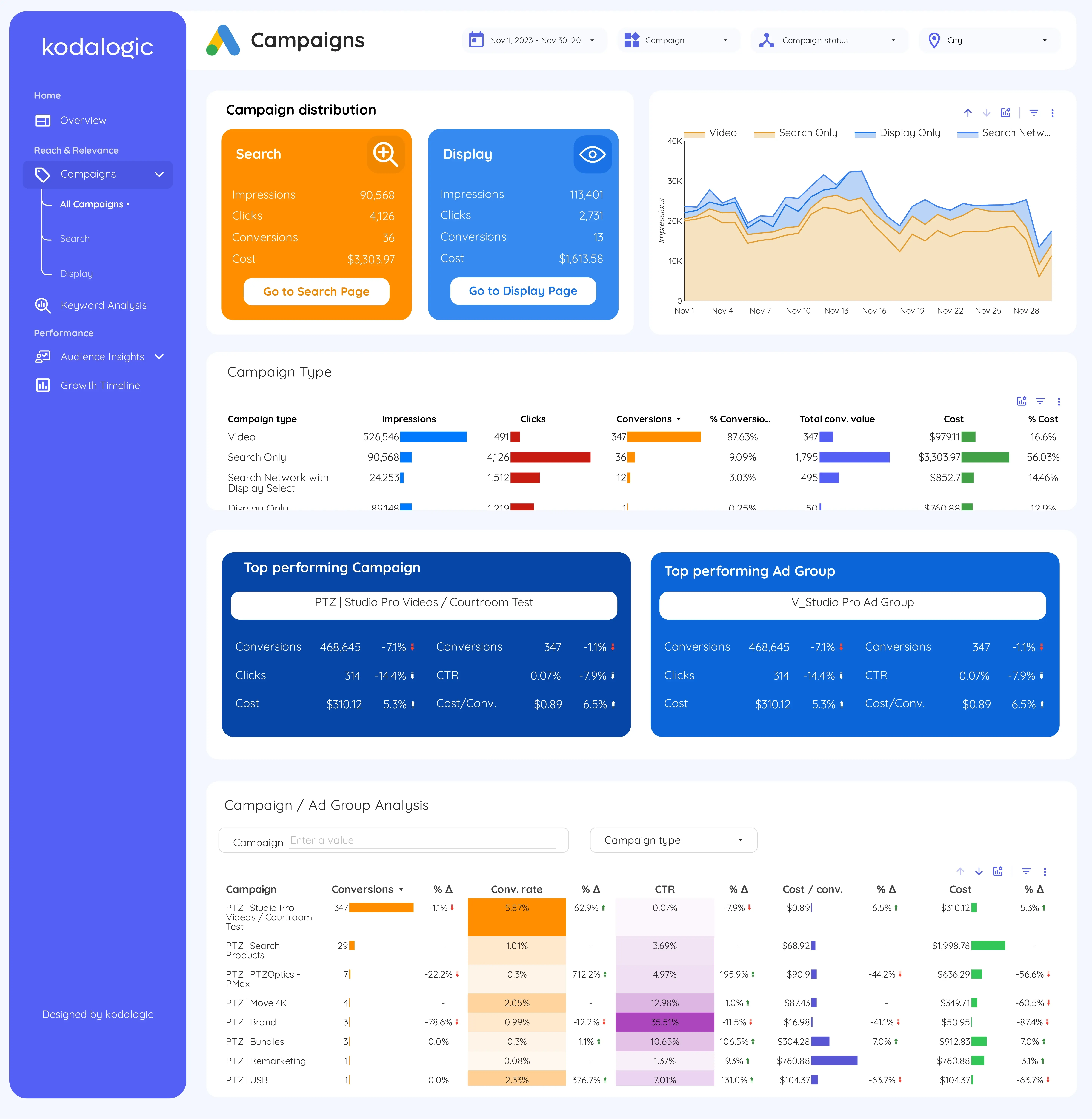Select the Search submenu item in sidebar
This screenshot has height=1119, width=1092.
(75, 238)
